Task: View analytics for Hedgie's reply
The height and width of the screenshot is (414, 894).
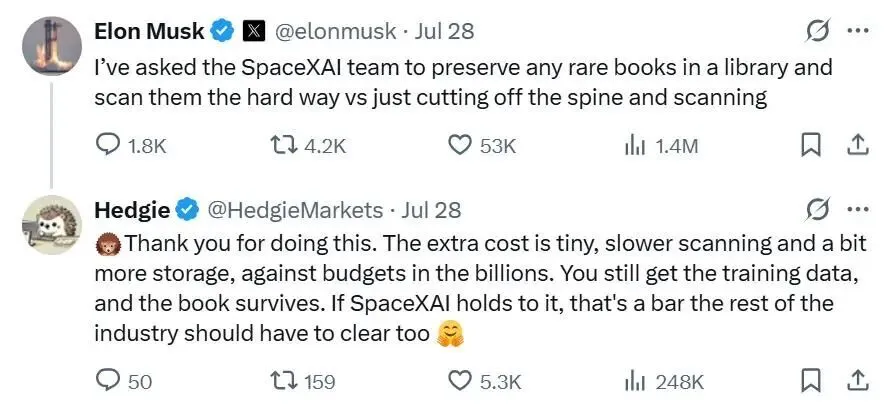Action: [664, 381]
